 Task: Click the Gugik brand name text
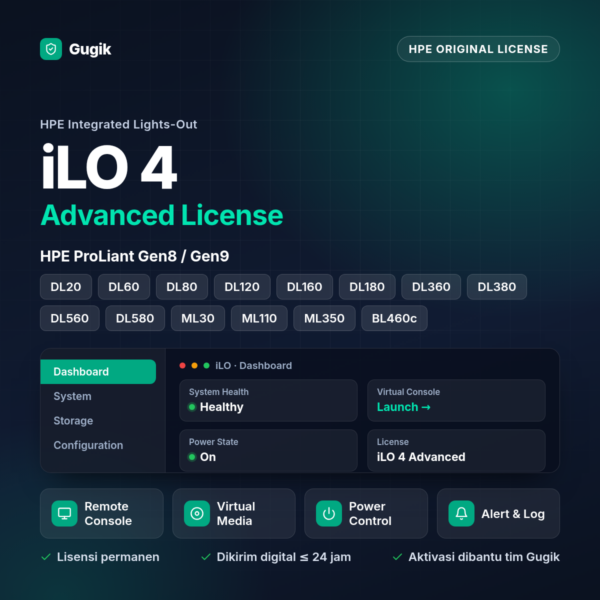pos(90,49)
